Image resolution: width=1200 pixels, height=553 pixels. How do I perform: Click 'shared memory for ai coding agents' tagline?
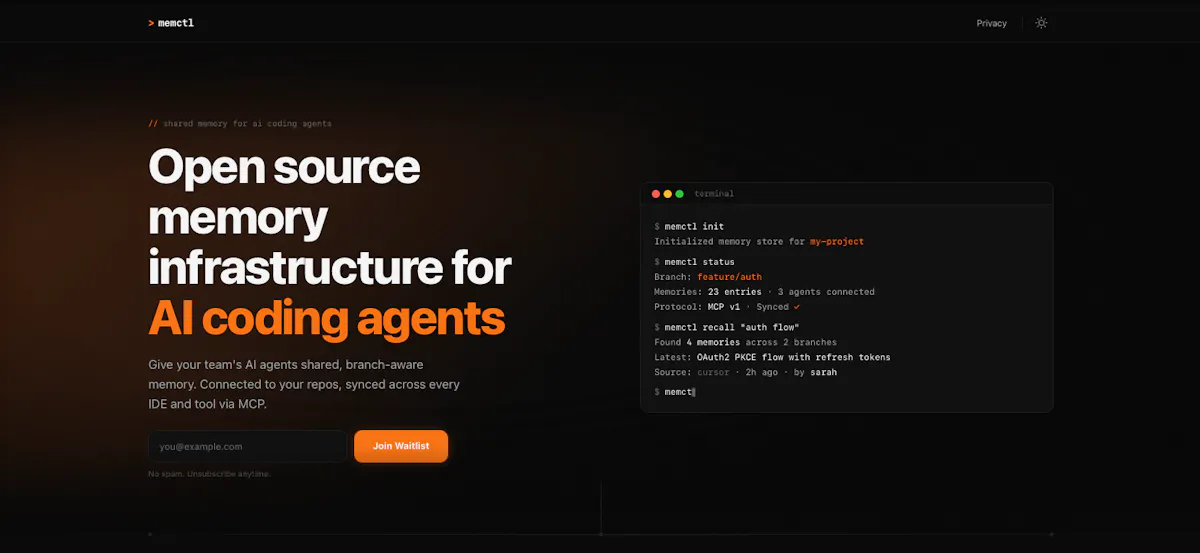click(247, 124)
